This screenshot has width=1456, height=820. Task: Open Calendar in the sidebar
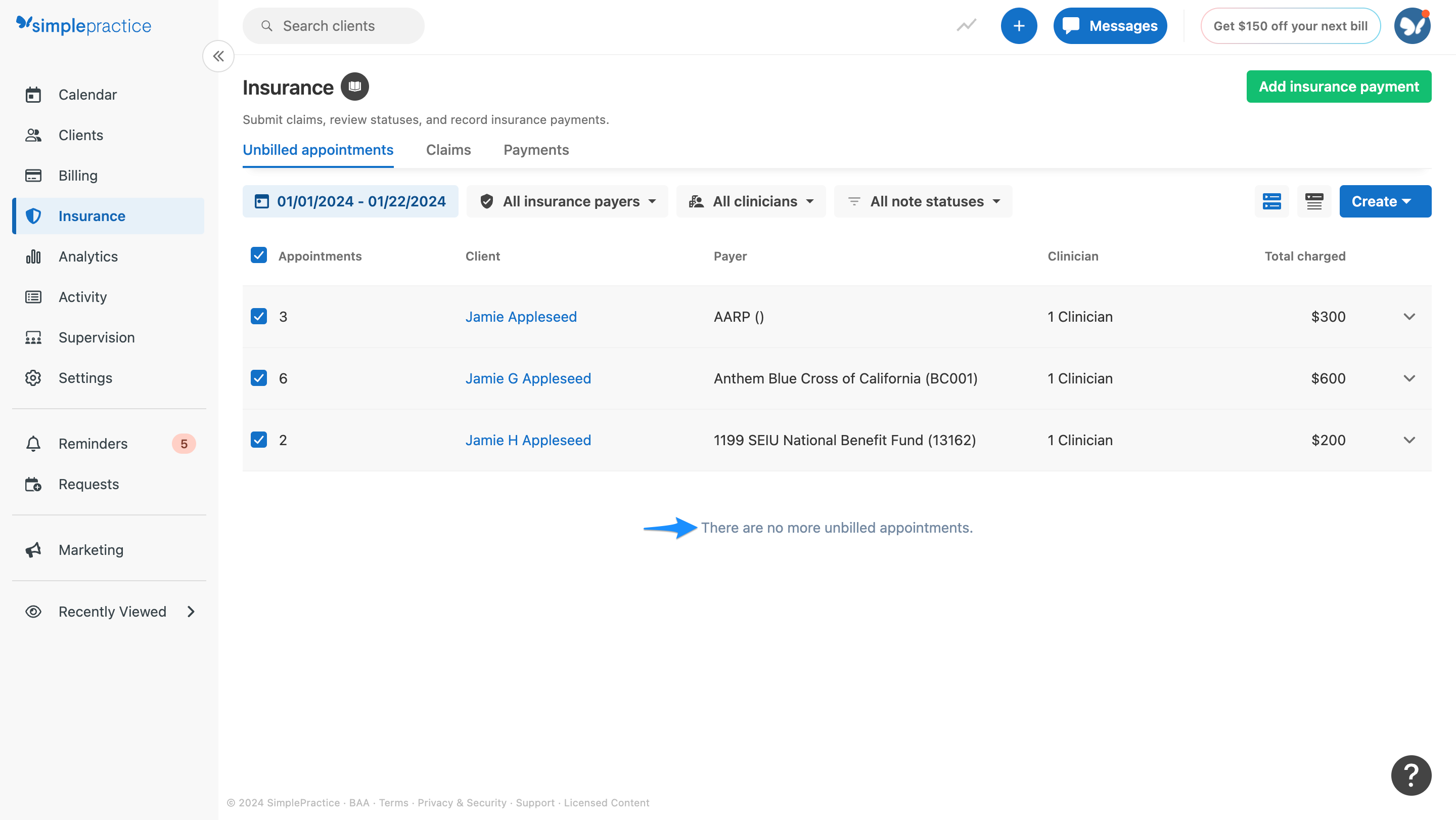coord(109,95)
